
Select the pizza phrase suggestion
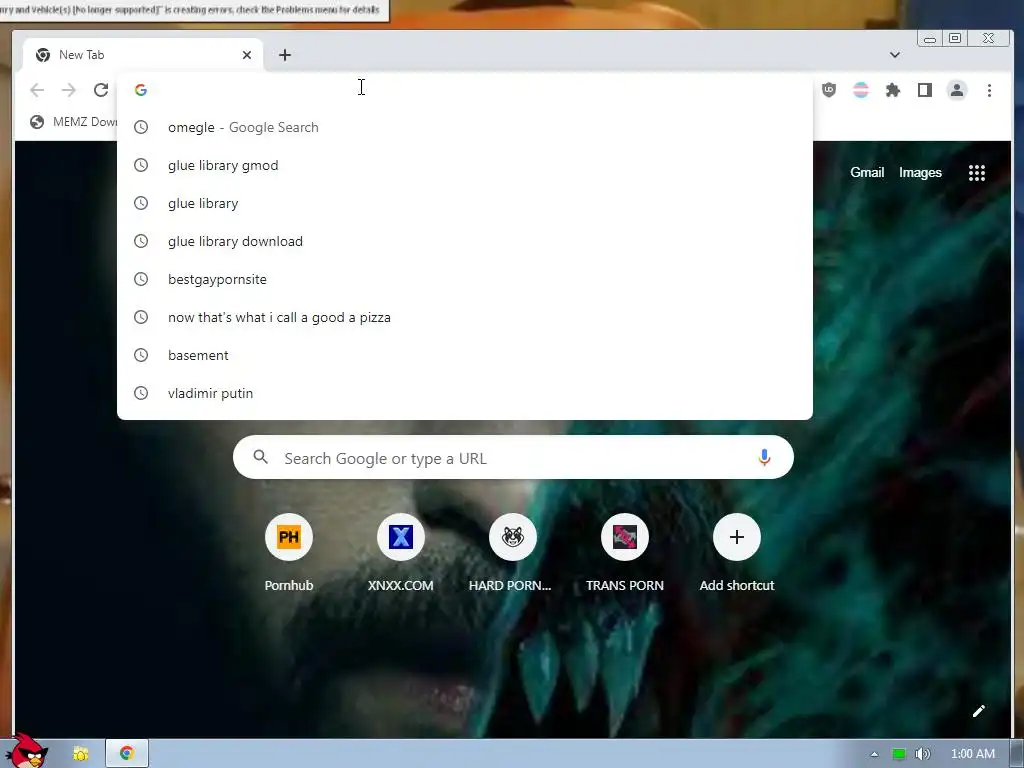point(465,317)
